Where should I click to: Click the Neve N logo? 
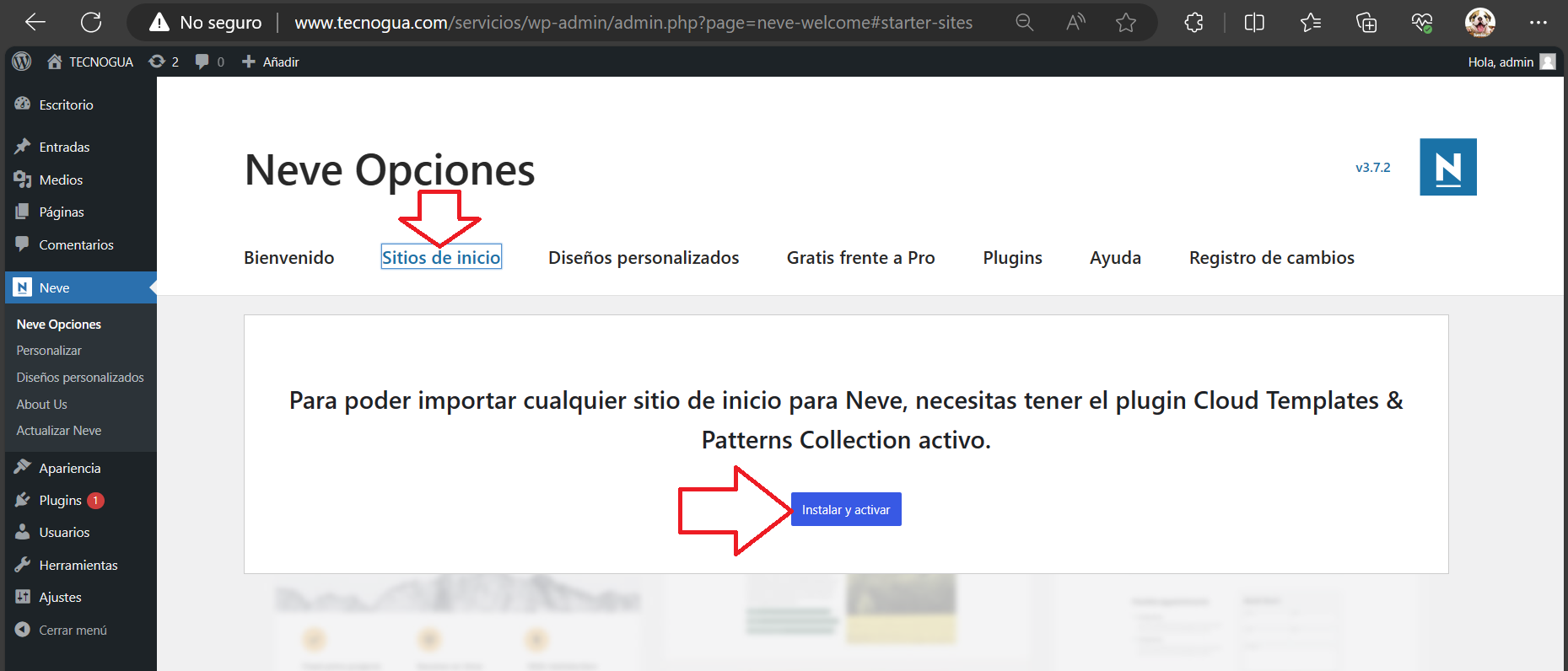pos(1448,167)
